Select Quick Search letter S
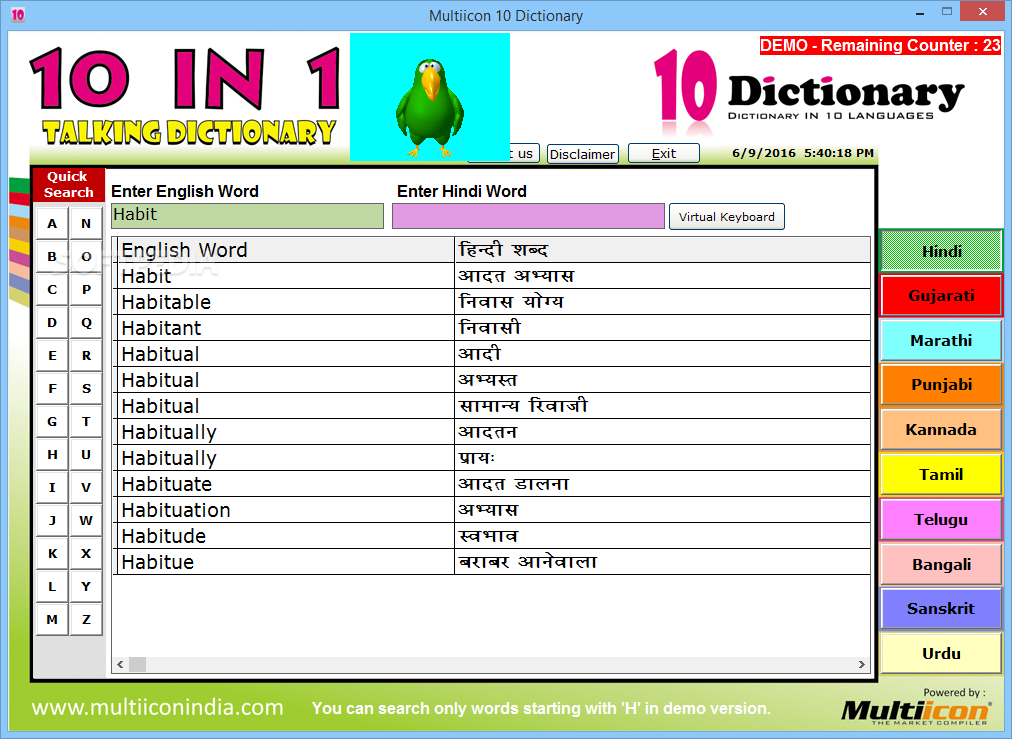1012x739 pixels. 86,389
